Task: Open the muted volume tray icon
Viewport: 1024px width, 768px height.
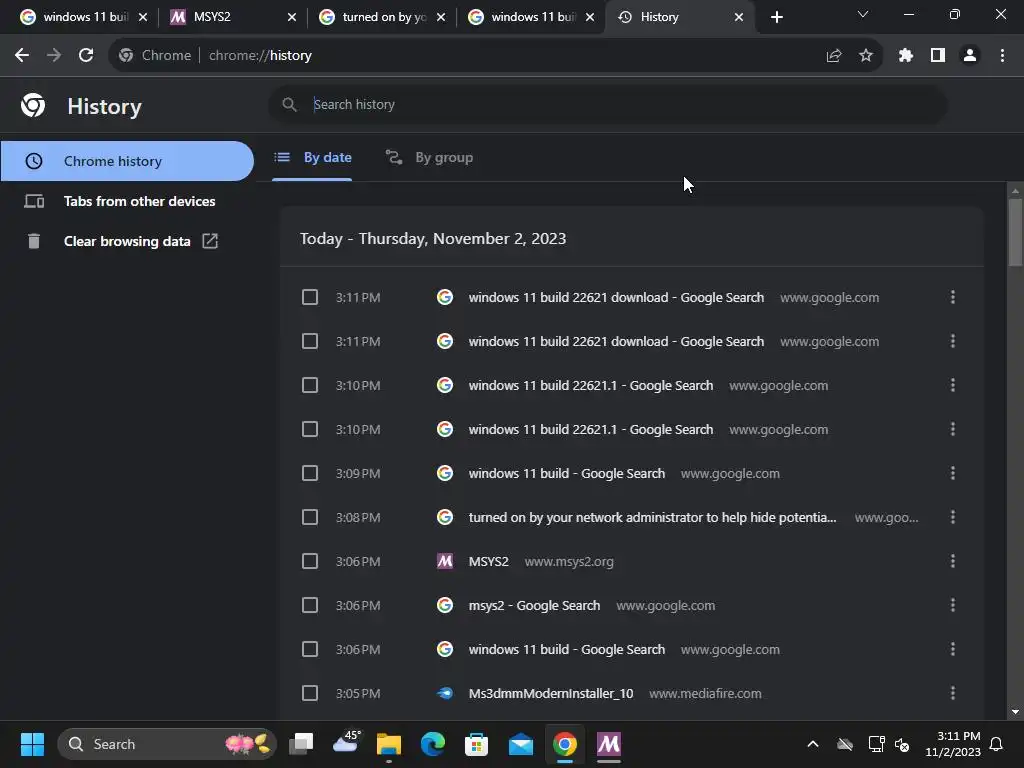Action: click(902, 744)
